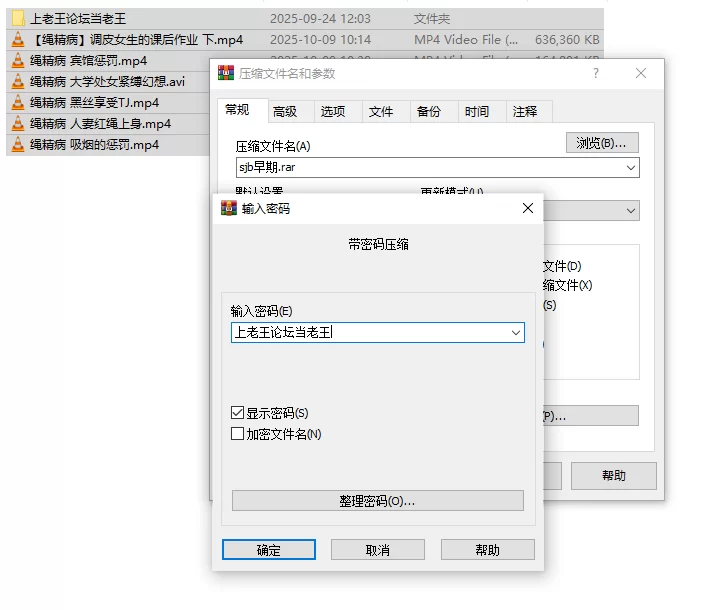Click the question mark help icon
This screenshot has width=706, height=610.
click(596, 73)
